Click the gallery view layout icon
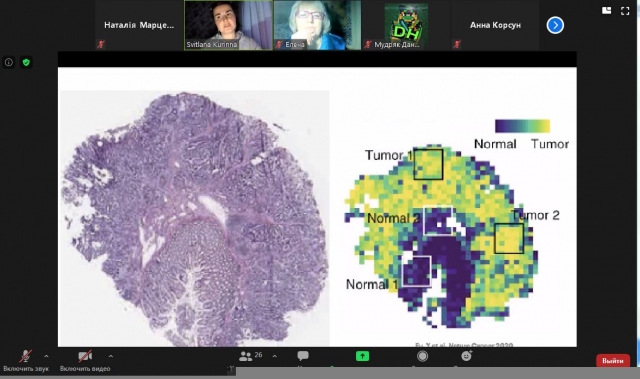Viewport: 640px width, 379px height. [x=607, y=11]
